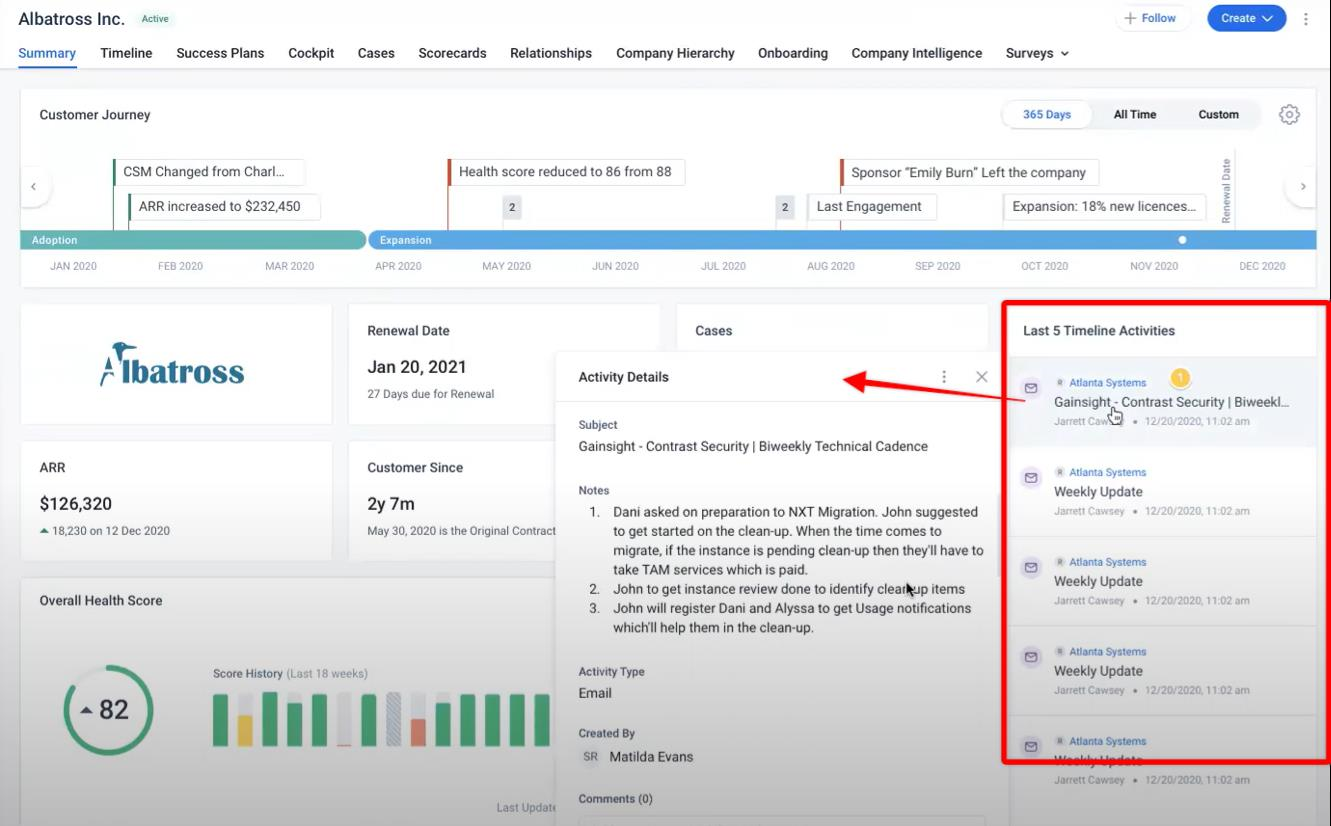Close the Activity Details panel
The width and height of the screenshot is (1331, 826).
[x=981, y=377]
